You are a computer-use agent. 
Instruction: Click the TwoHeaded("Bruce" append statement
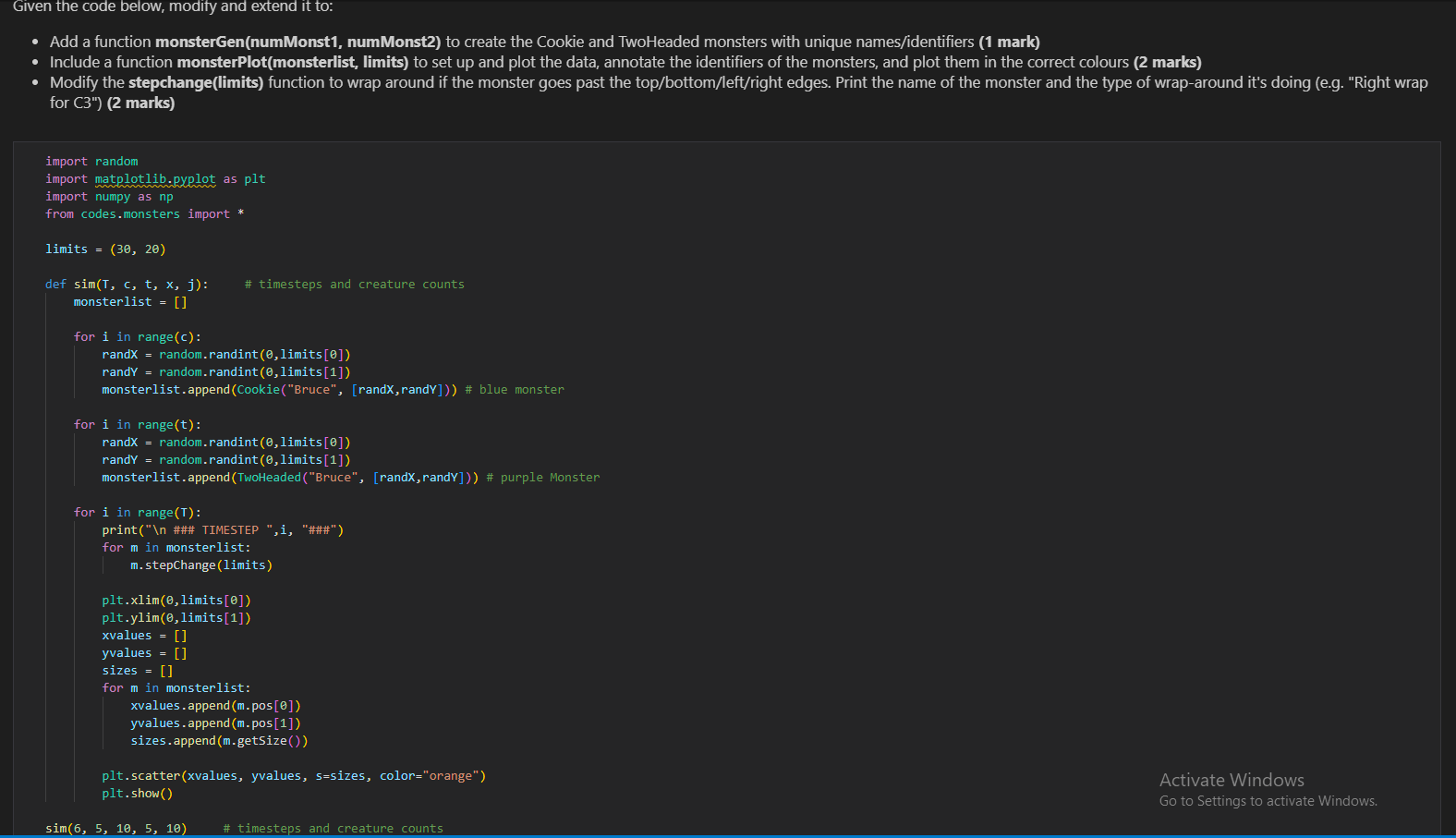tap(290, 478)
